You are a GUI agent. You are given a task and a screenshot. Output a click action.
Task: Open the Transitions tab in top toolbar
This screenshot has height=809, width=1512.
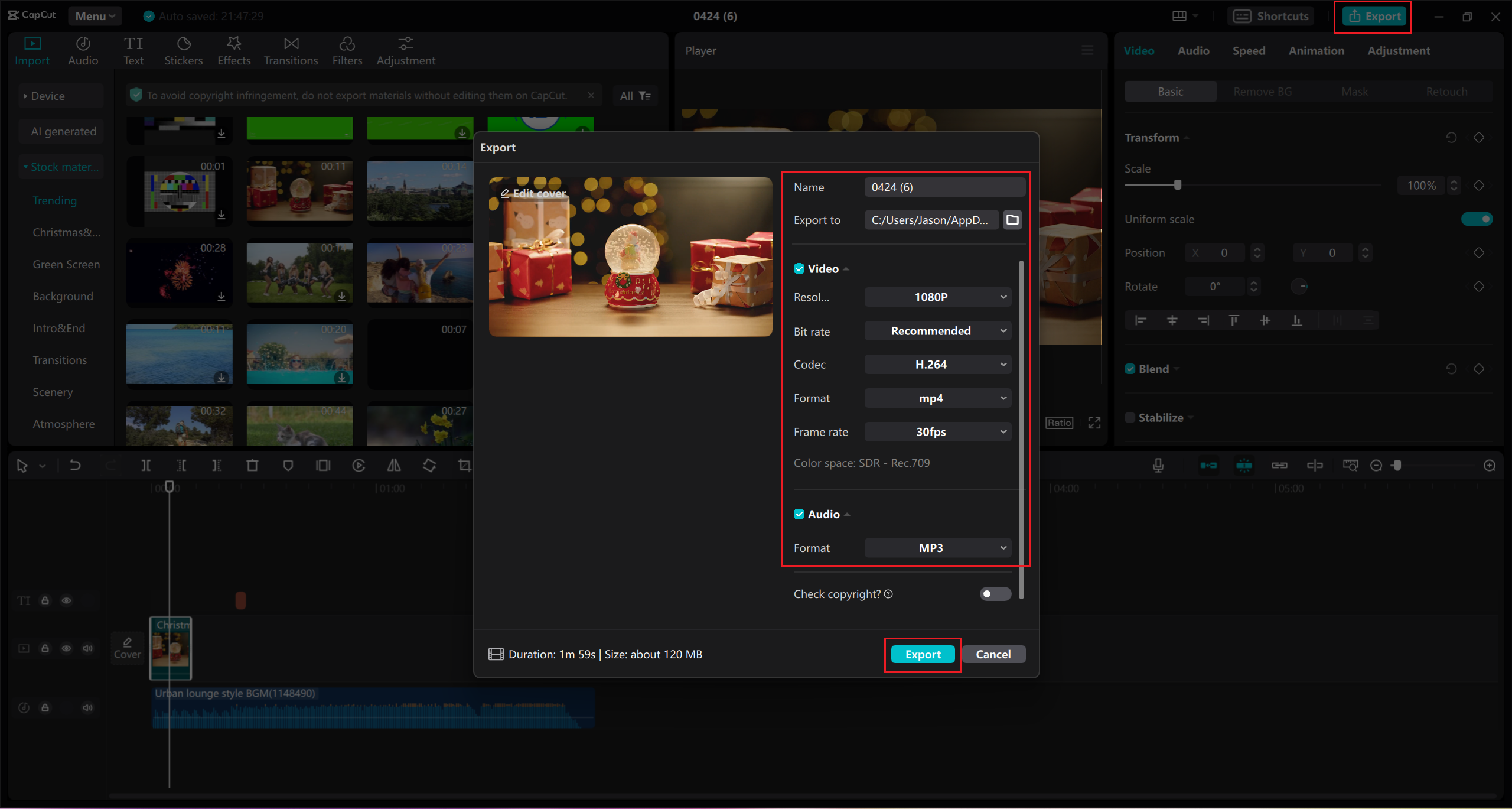click(x=291, y=51)
